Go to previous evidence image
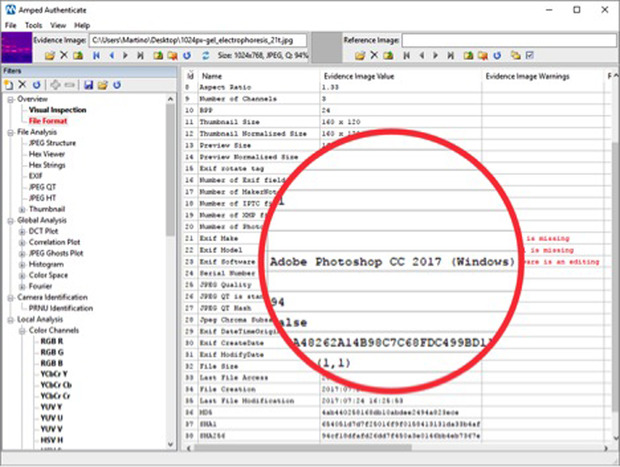The image size is (620, 467). 112,55
